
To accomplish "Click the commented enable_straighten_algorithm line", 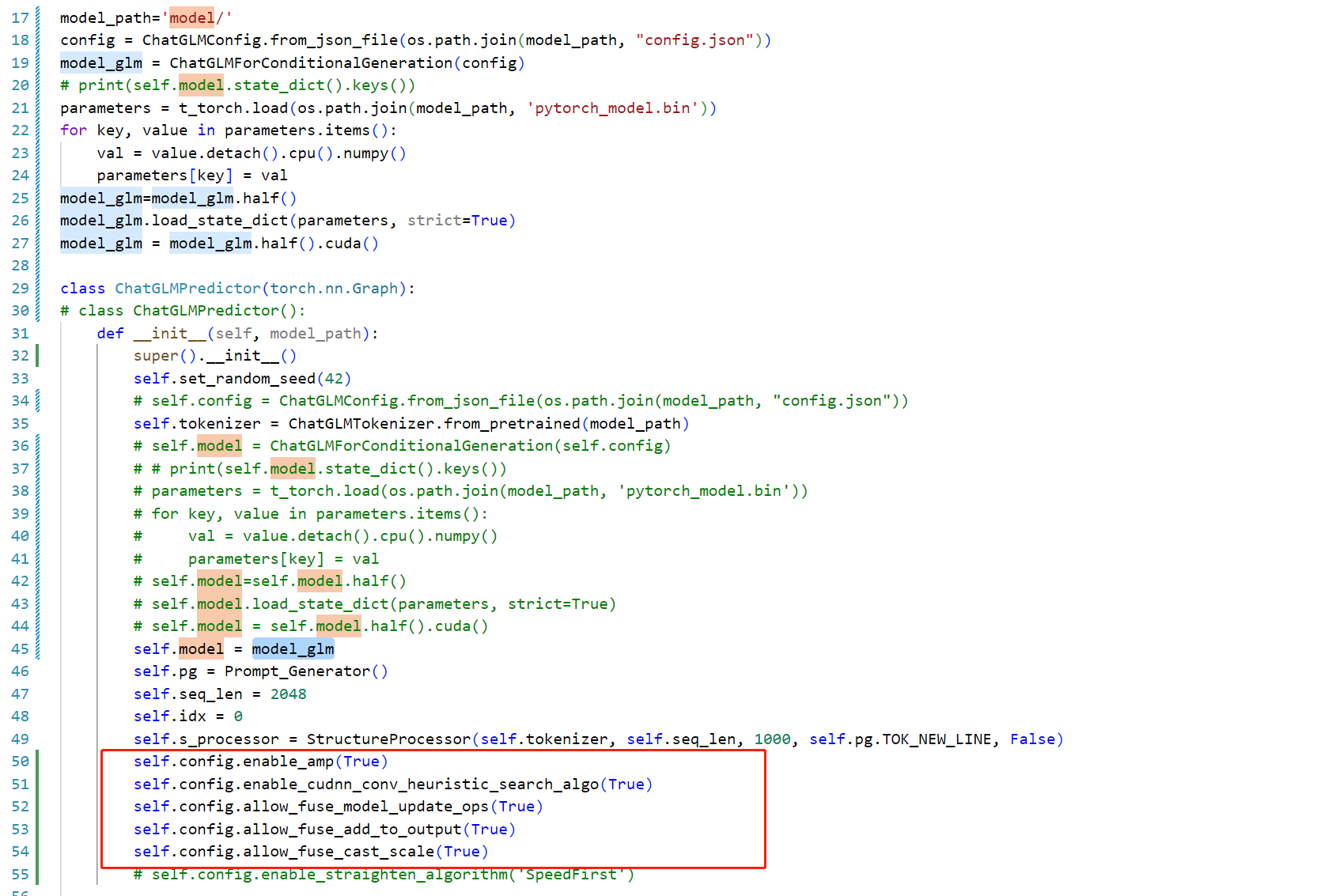I will [380, 874].
